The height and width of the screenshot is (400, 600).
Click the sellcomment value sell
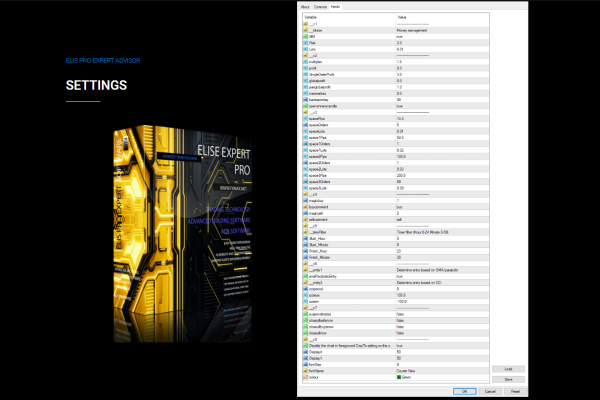(x=399, y=220)
